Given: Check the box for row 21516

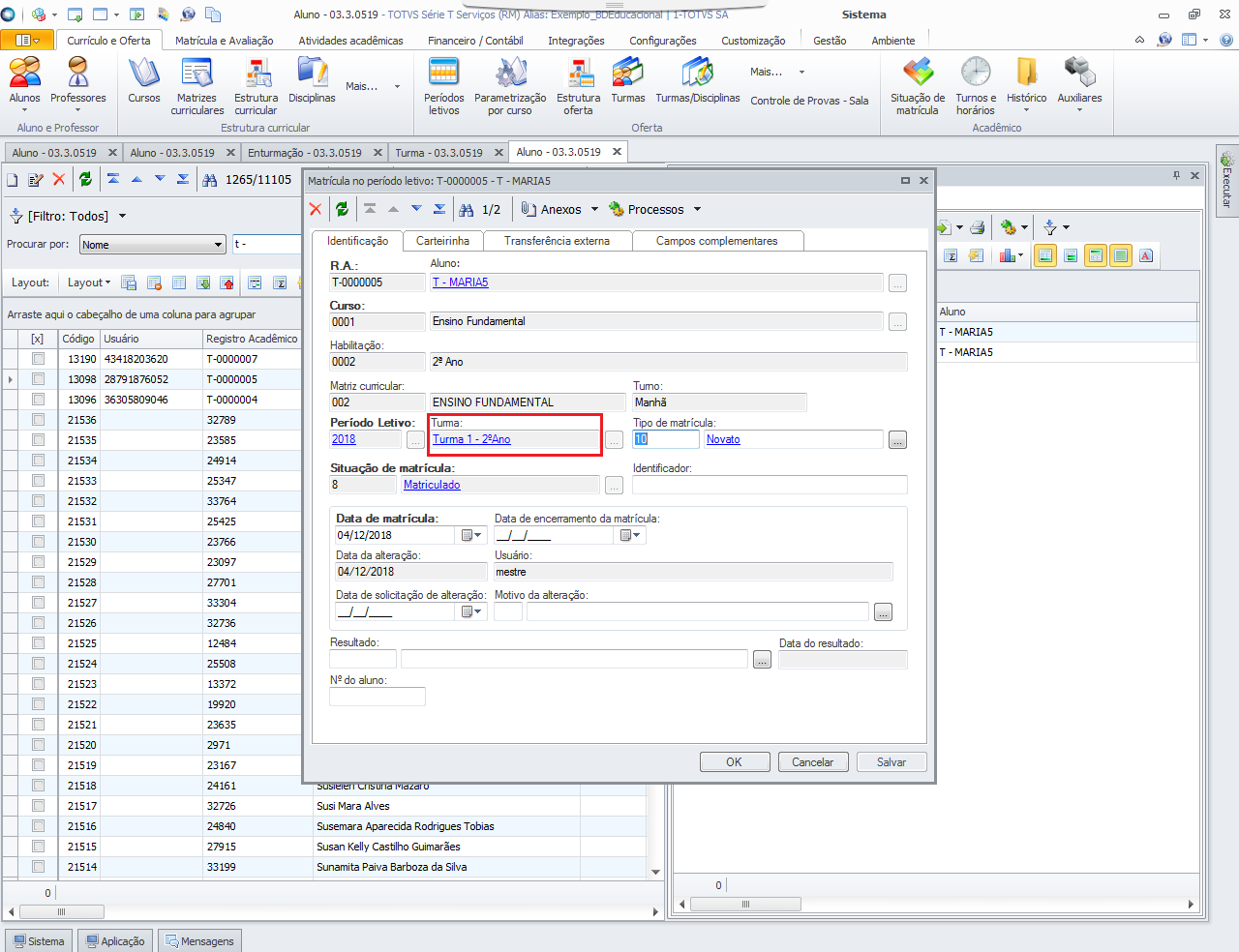Looking at the screenshot, I should 38,826.
